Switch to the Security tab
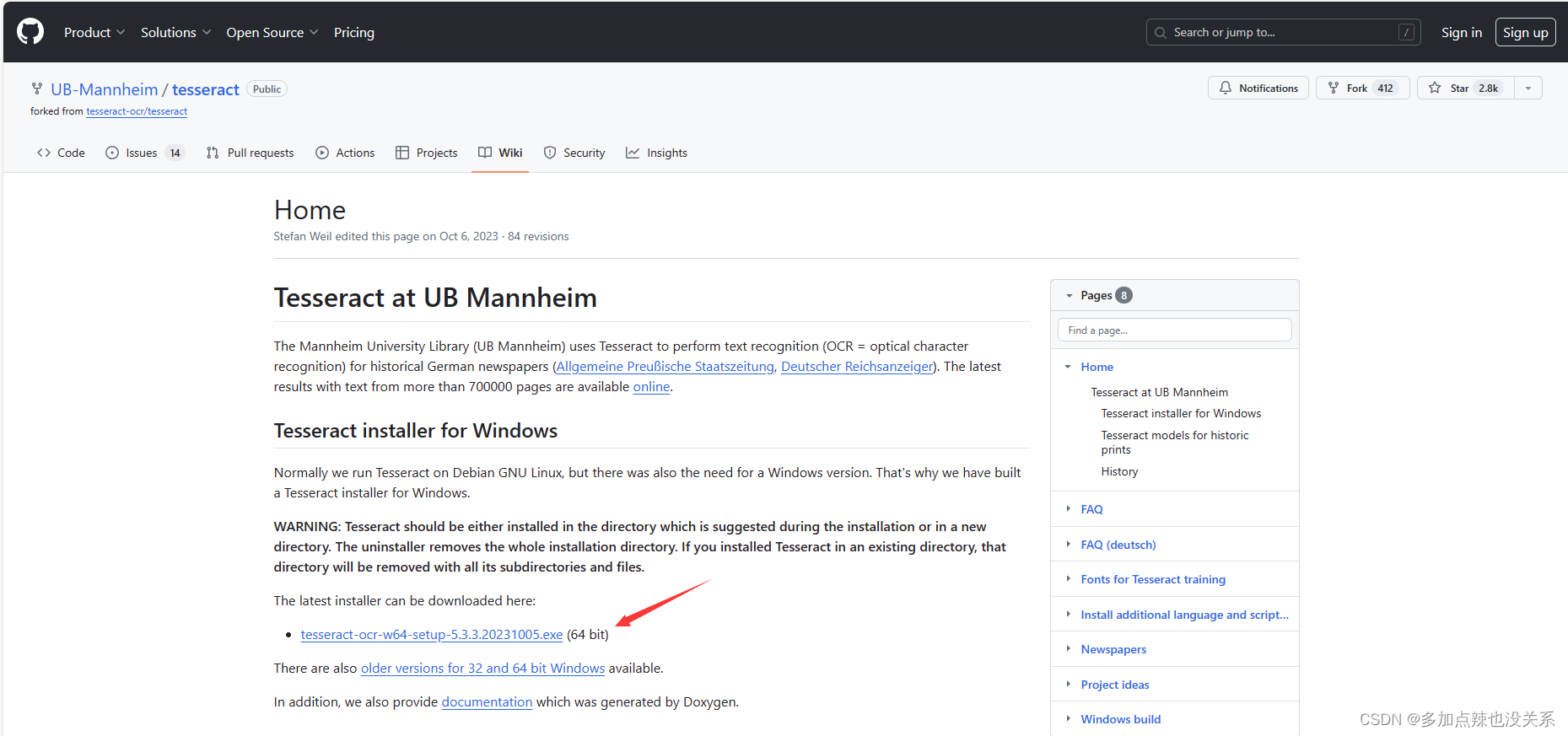 coord(574,153)
